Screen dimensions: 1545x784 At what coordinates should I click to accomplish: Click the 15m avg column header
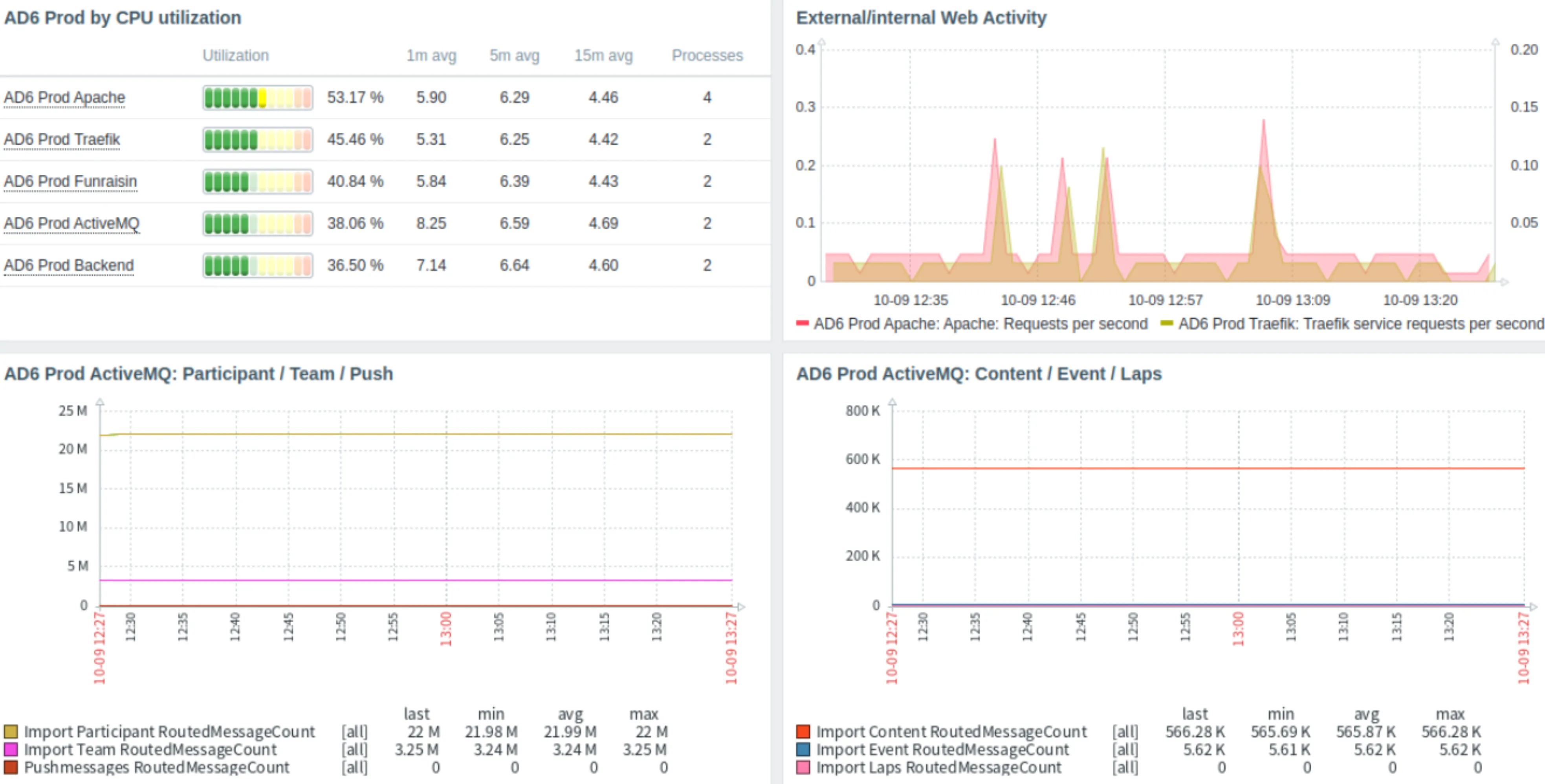tap(603, 55)
